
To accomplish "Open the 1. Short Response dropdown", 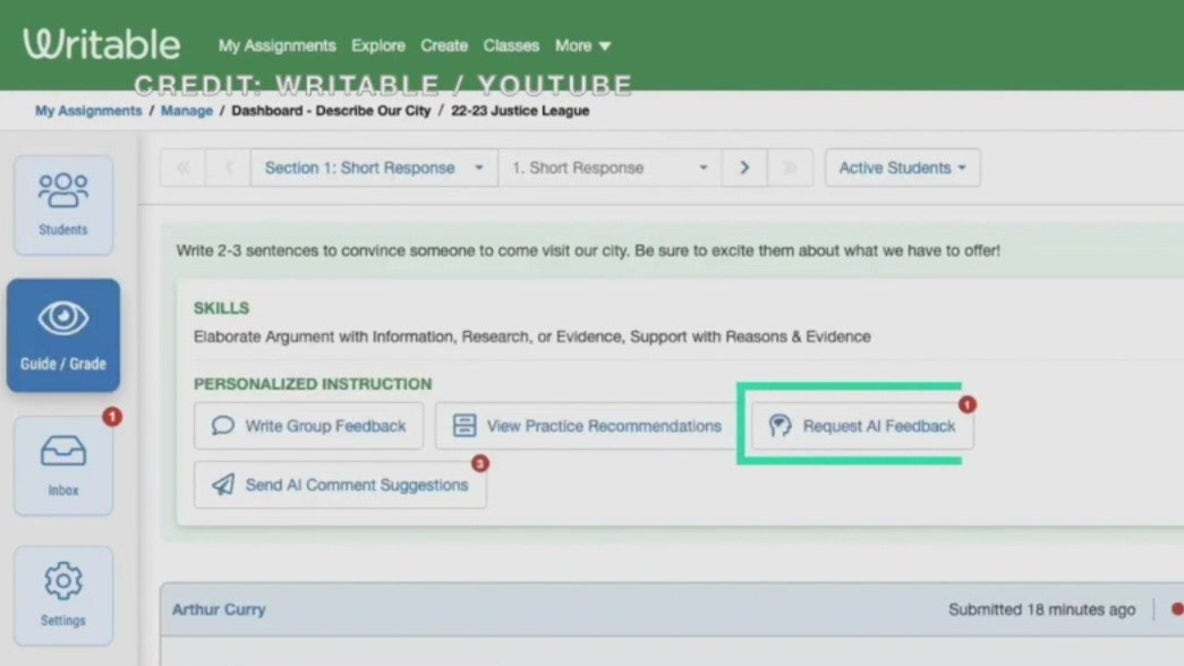I will tap(609, 168).
